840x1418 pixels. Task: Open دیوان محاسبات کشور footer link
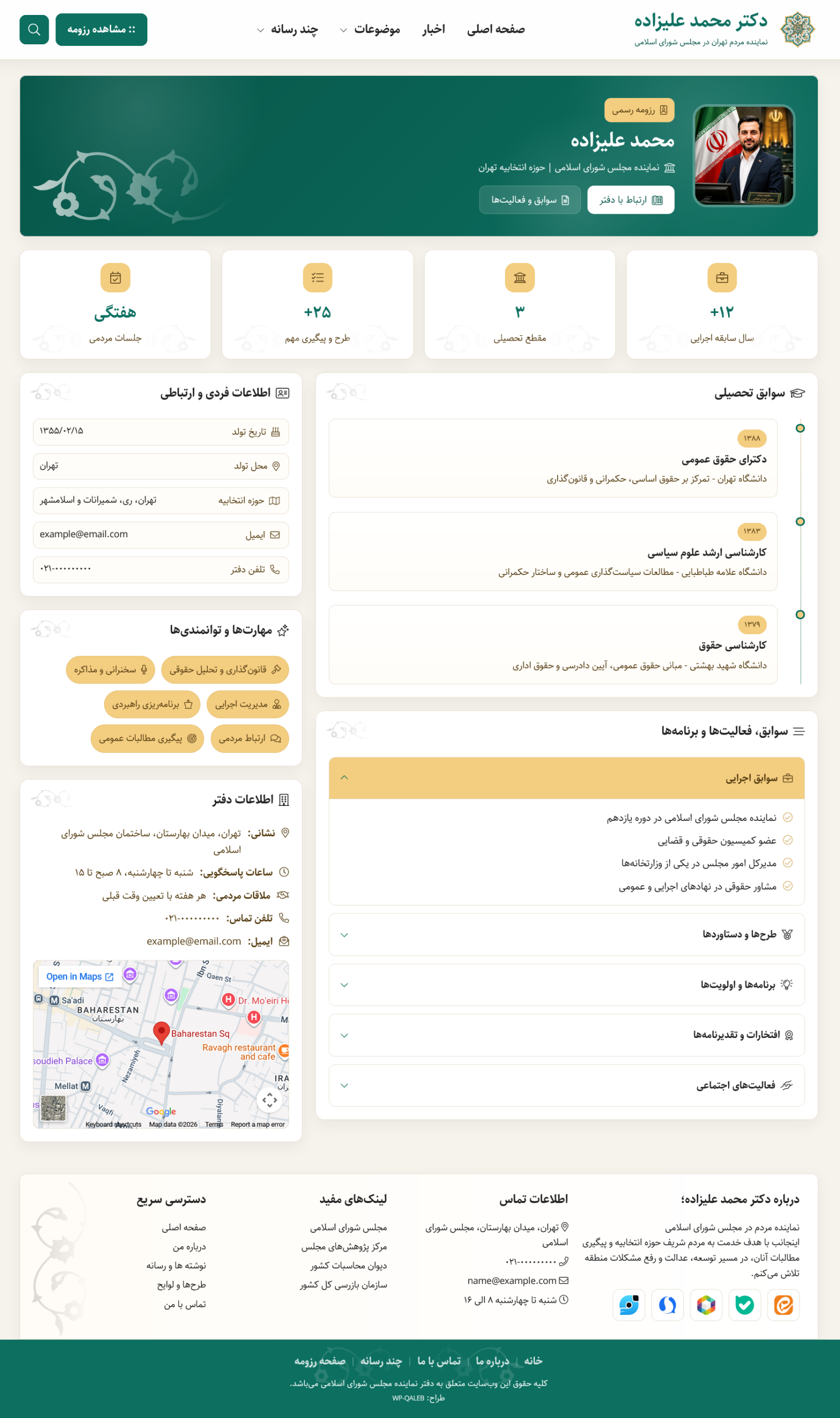(348, 1266)
